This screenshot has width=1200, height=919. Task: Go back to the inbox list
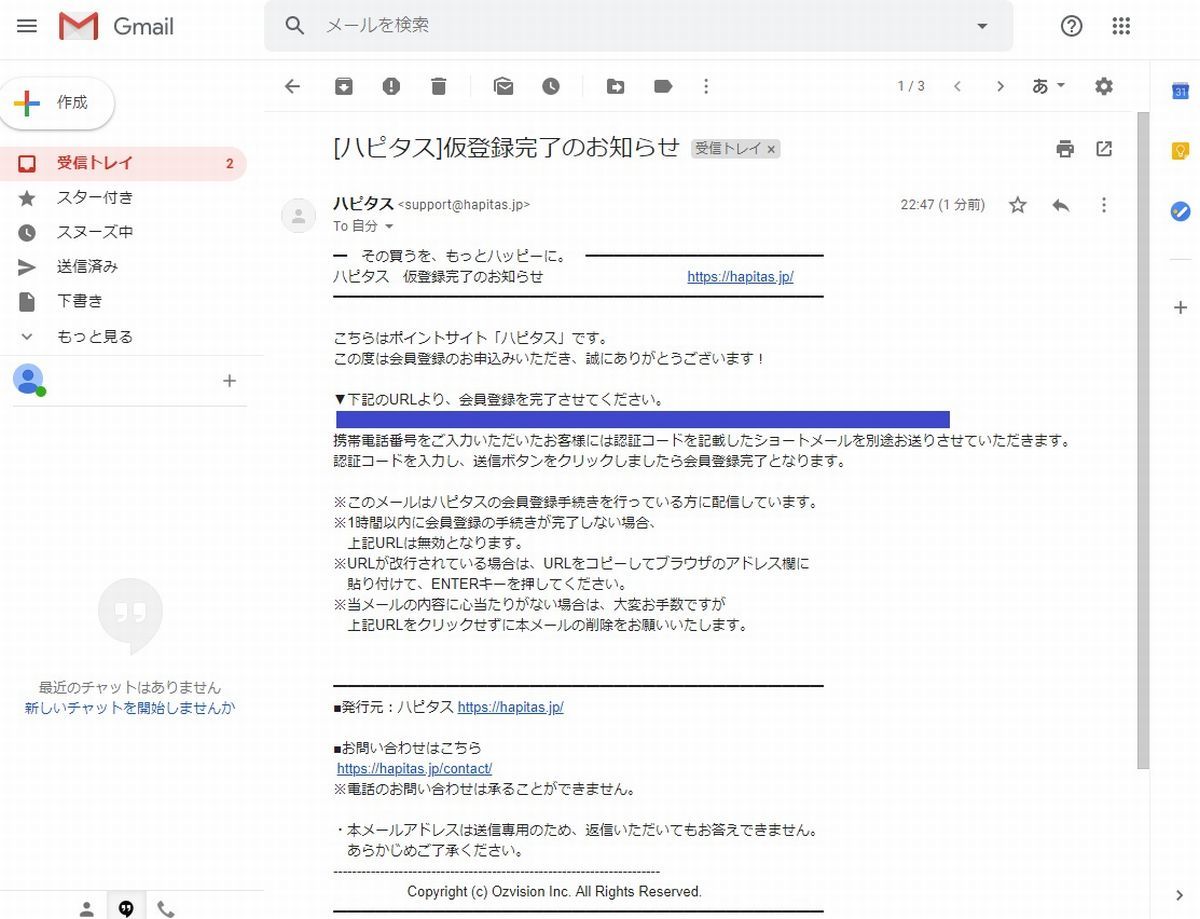tap(292, 87)
